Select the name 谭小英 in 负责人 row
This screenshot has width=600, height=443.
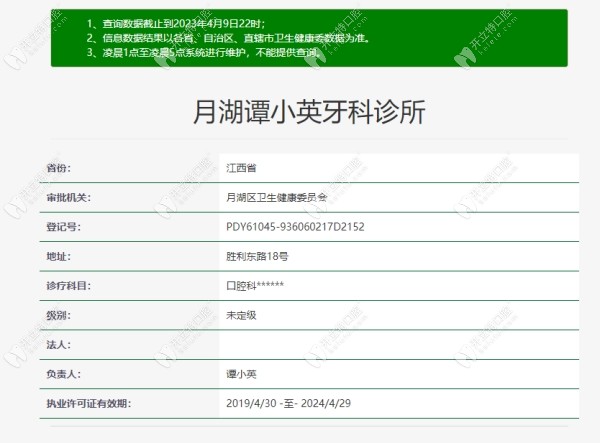241,374
